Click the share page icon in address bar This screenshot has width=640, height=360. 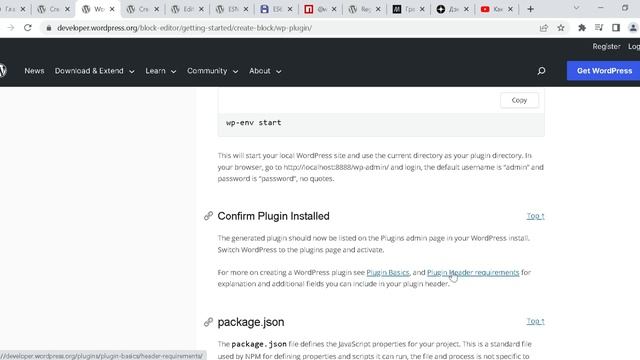click(x=544, y=28)
